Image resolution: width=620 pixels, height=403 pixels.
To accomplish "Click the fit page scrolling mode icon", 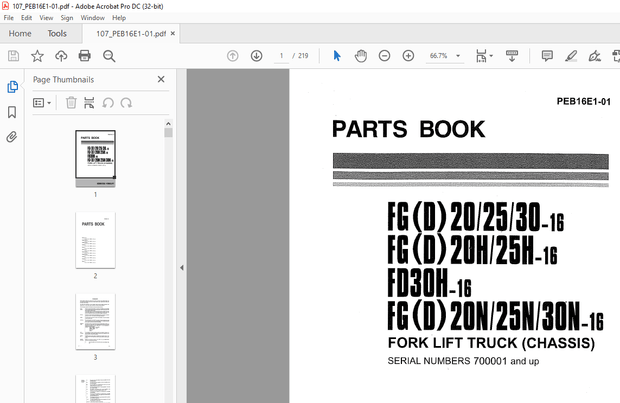I will (481, 56).
